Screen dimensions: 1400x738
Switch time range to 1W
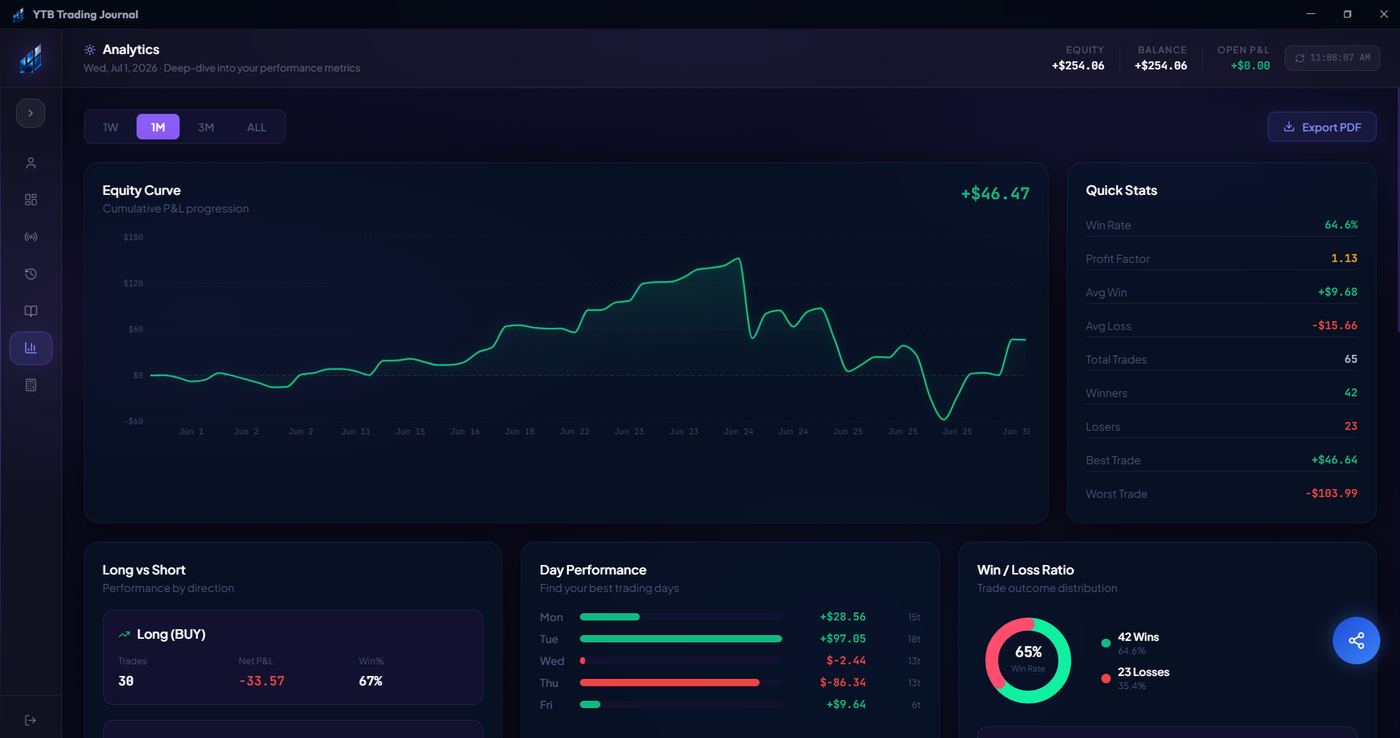coord(110,127)
